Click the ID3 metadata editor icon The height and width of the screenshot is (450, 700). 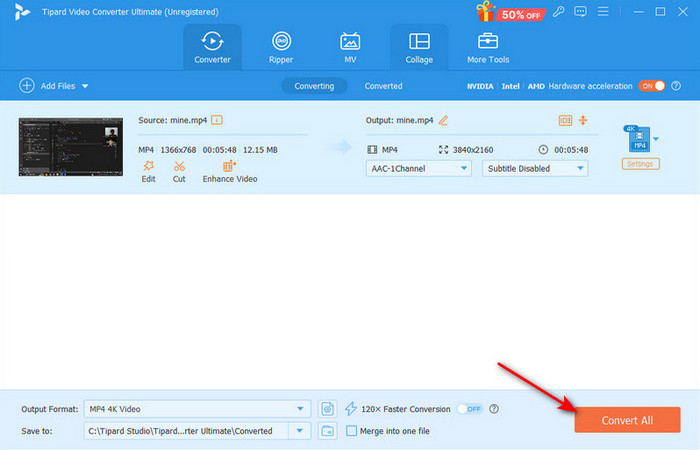click(565, 121)
